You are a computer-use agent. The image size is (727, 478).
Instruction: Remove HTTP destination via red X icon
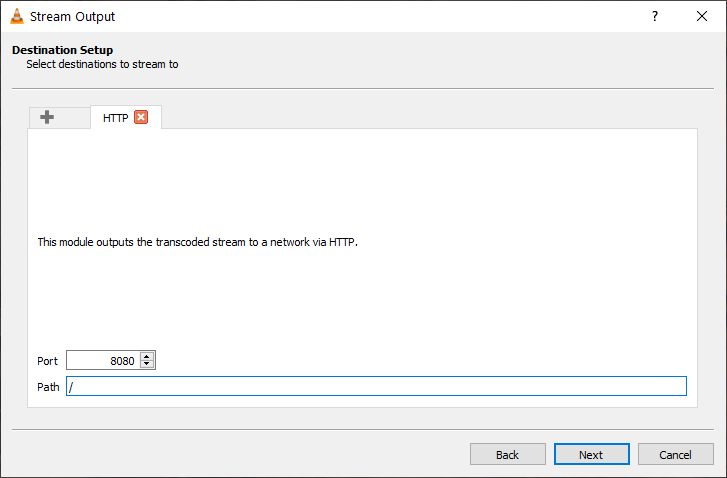tap(141, 117)
